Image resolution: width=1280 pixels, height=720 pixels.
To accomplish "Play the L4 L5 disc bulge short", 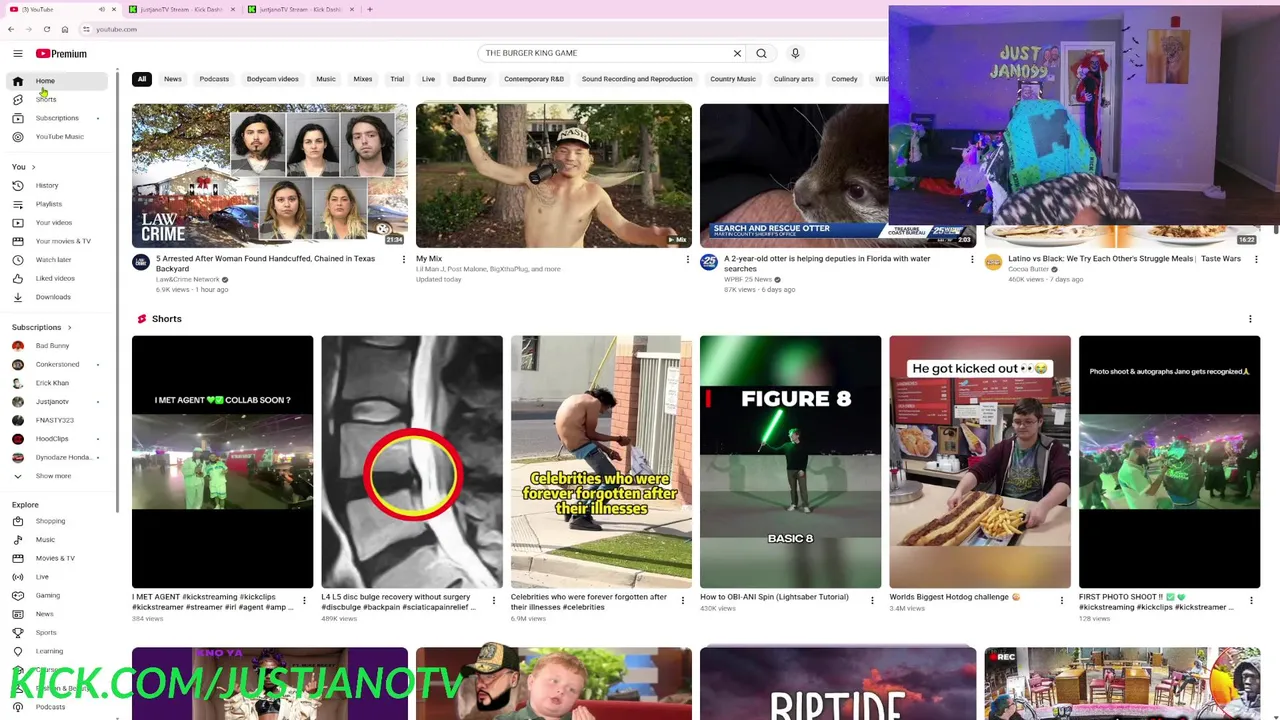I will (412, 462).
